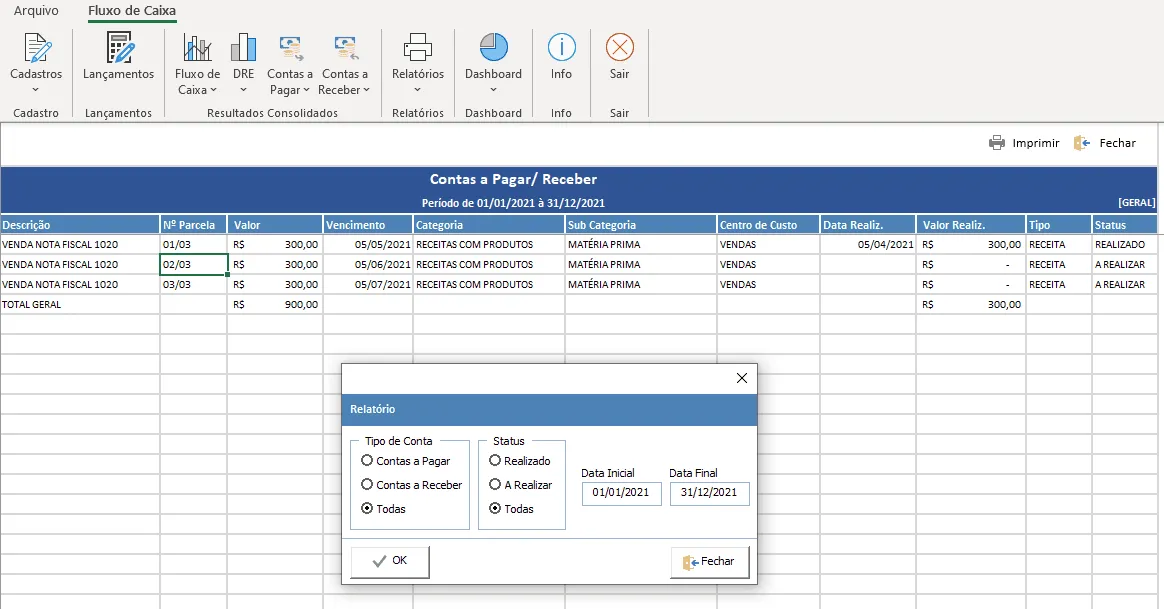This screenshot has height=609, width=1164.
Task: Confirm the report with the OK button
Action: (390, 561)
